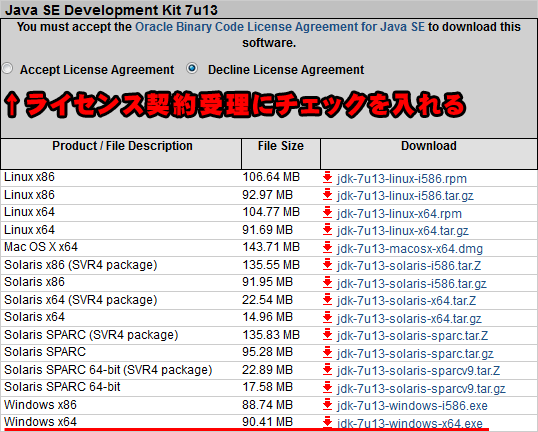Download jdk-7u13-solaris-i586.tar.gz file link
This screenshot has width=538, height=432.
[412, 284]
